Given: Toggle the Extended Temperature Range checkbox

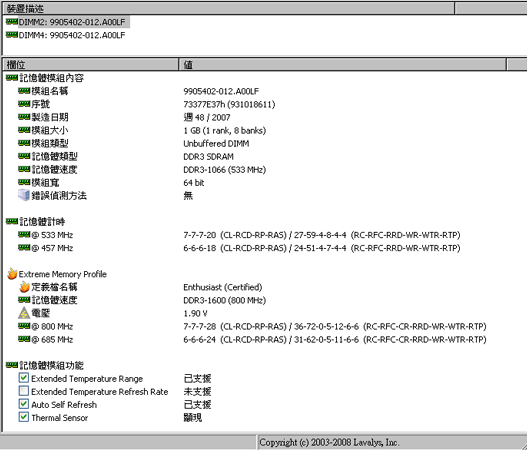Looking at the screenshot, I should click(x=24, y=378).
